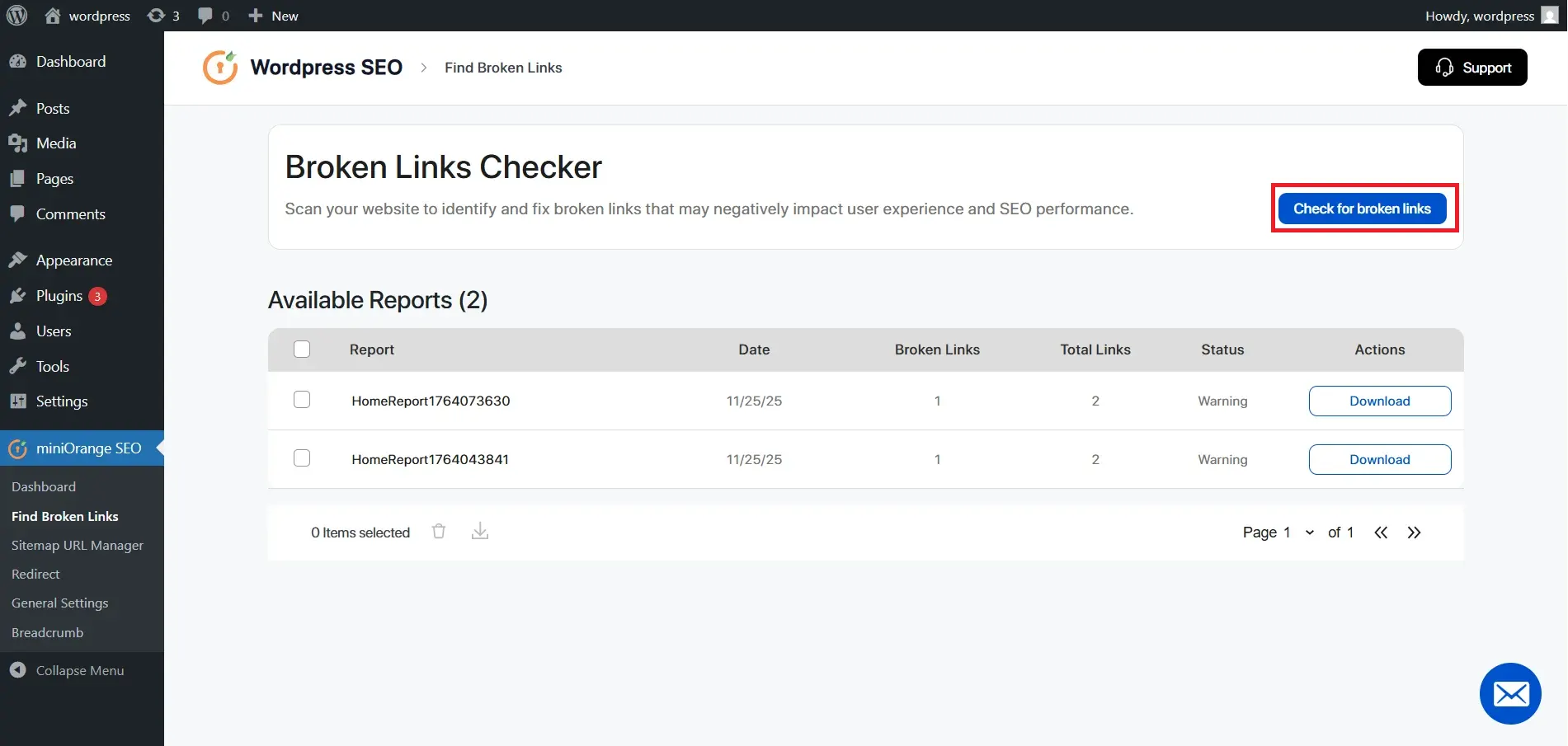Select all reports via header checkbox
1568x746 pixels.
302,349
